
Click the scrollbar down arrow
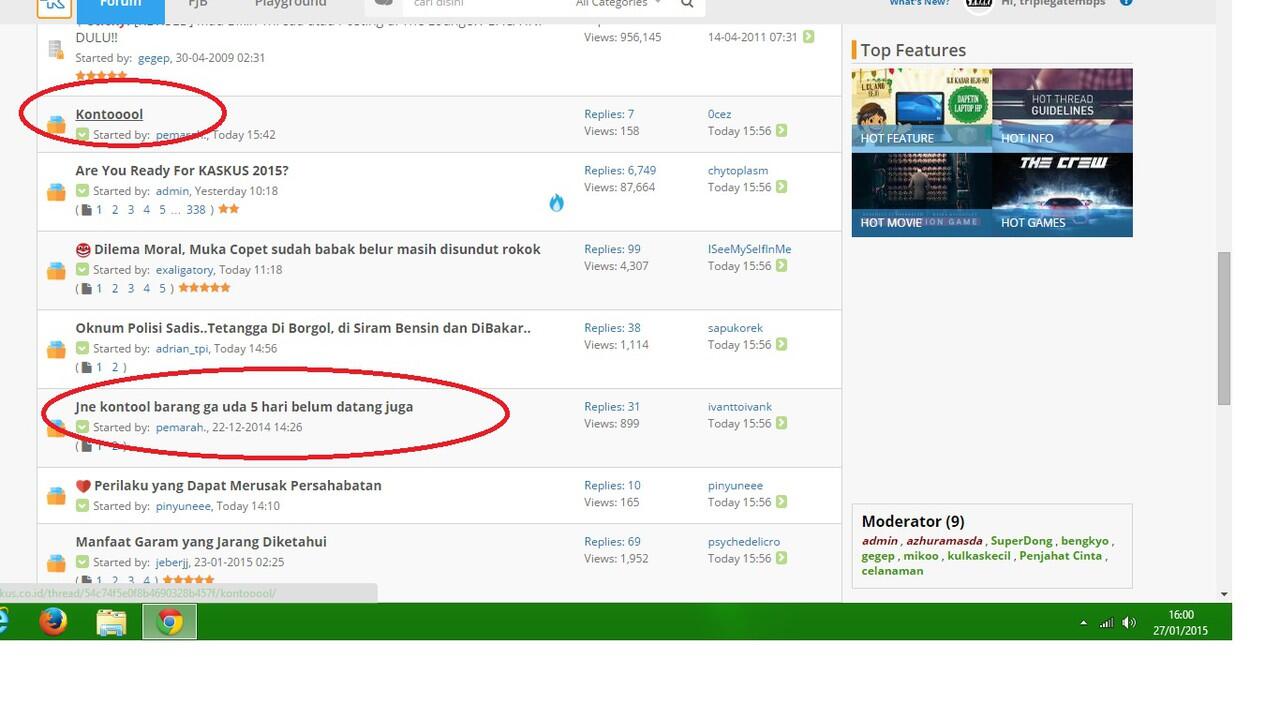point(1224,594)
